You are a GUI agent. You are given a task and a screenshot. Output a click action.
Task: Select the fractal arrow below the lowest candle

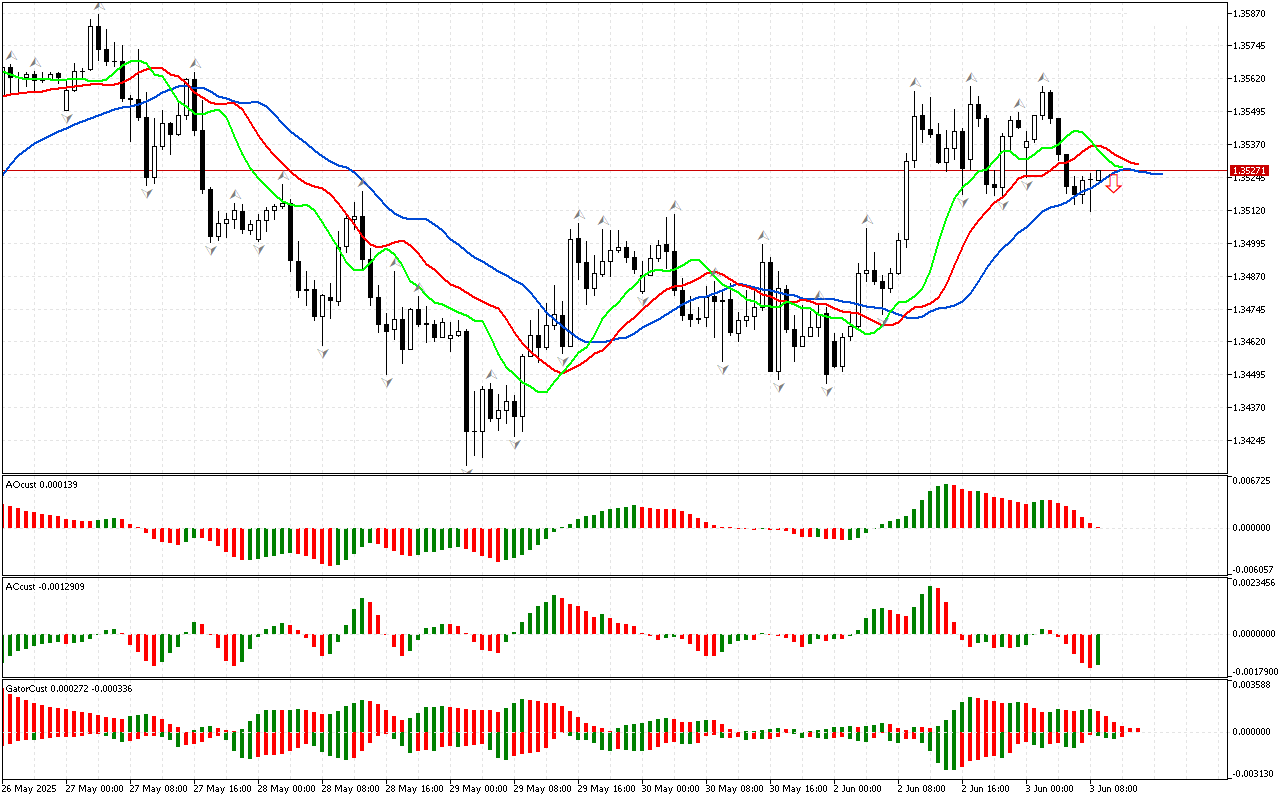click(x=467, y=468)
